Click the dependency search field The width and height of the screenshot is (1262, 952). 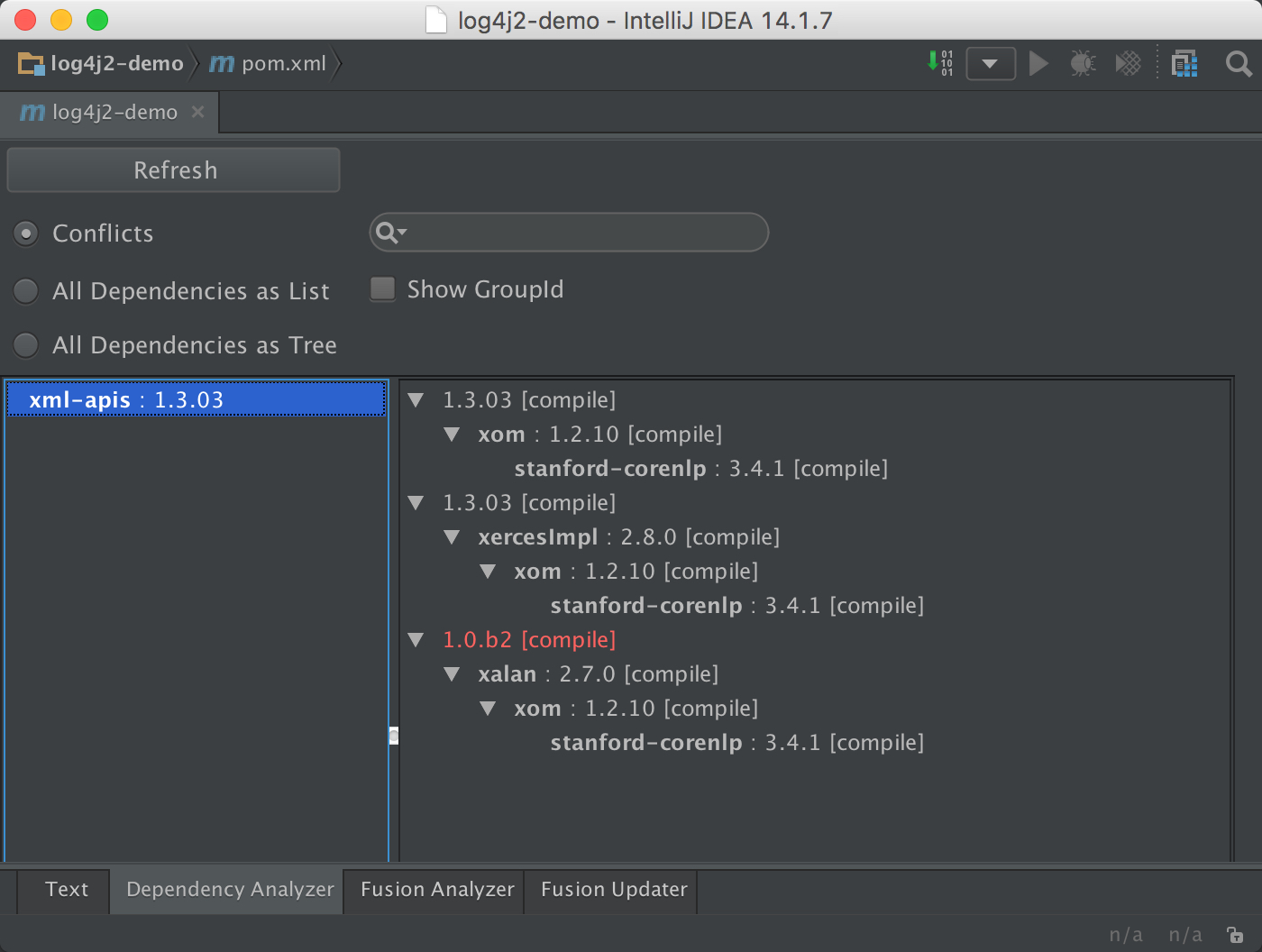coord(569,233)
